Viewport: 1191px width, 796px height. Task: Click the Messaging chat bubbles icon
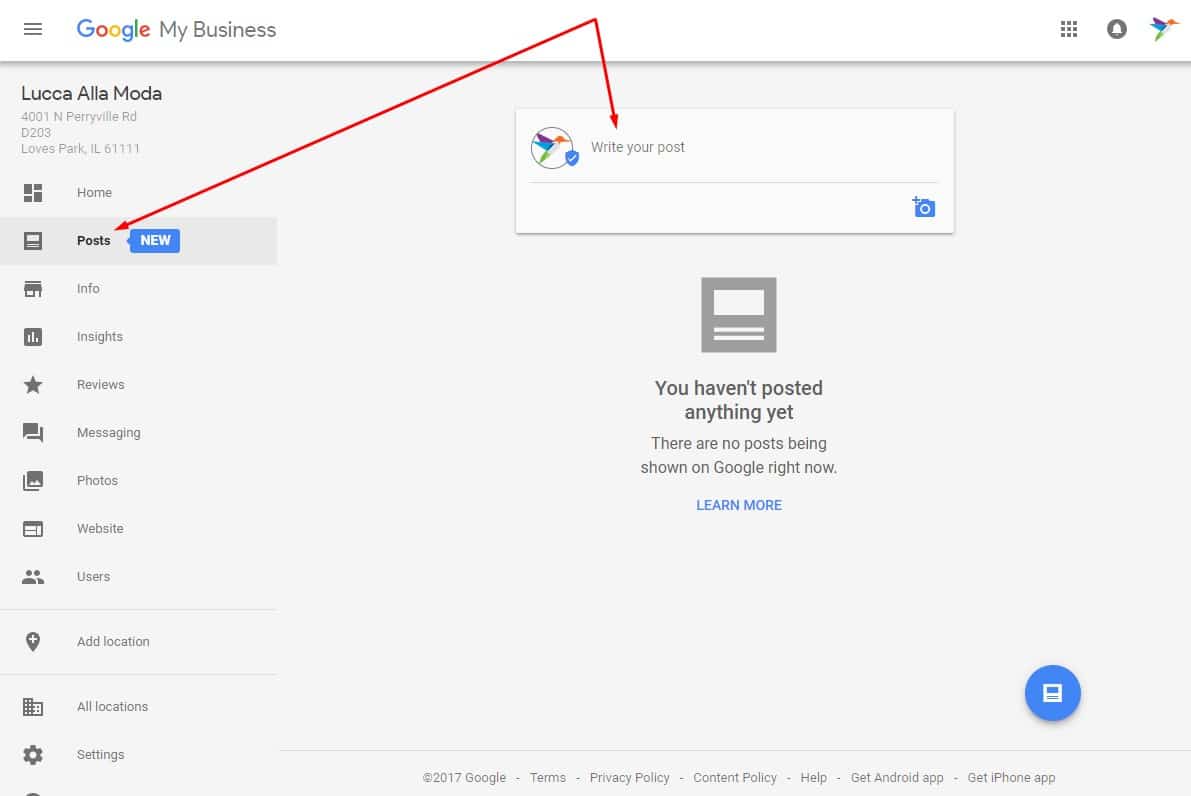coord(33,433)
